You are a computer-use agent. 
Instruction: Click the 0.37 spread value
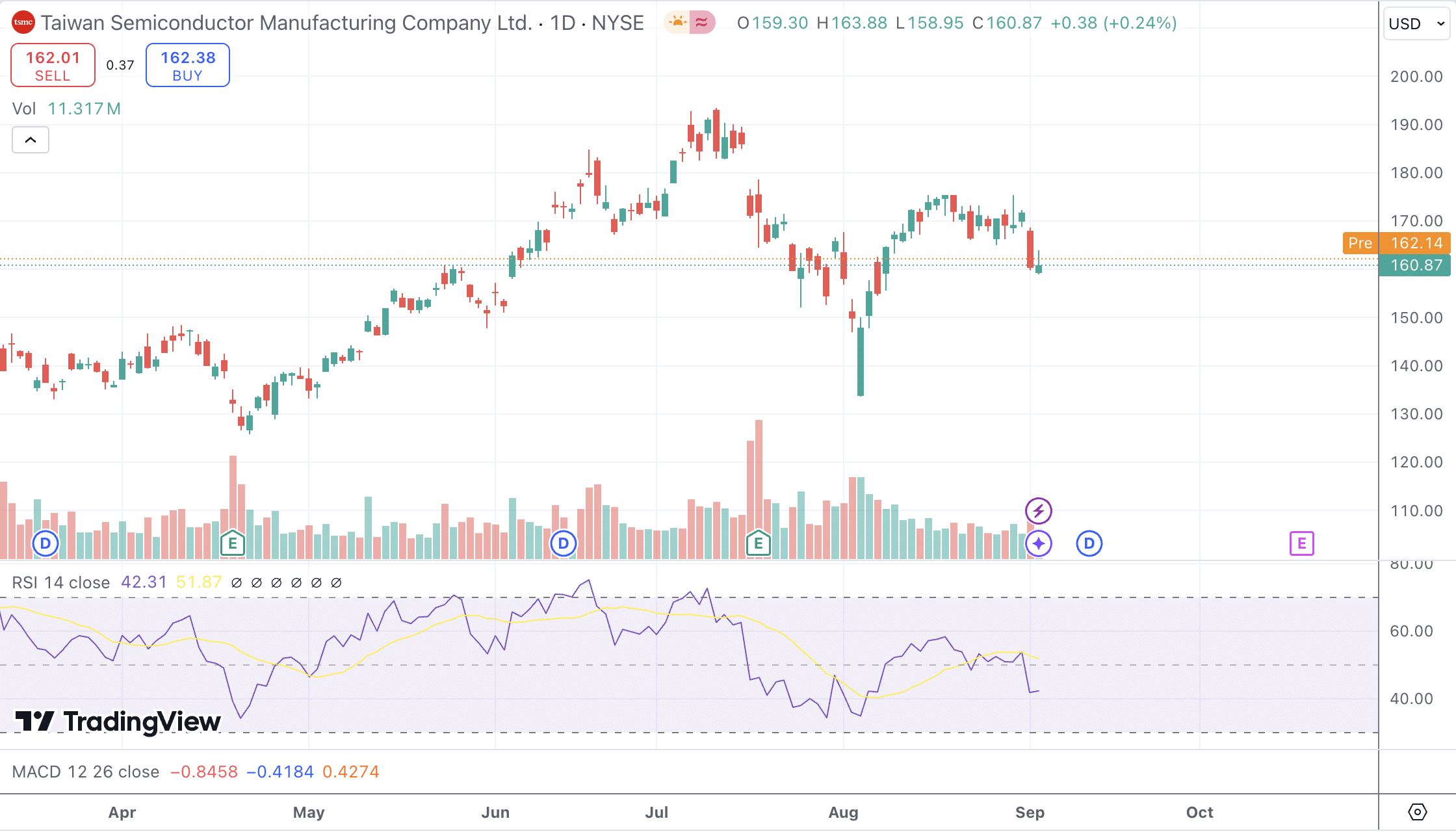[120, 65]
